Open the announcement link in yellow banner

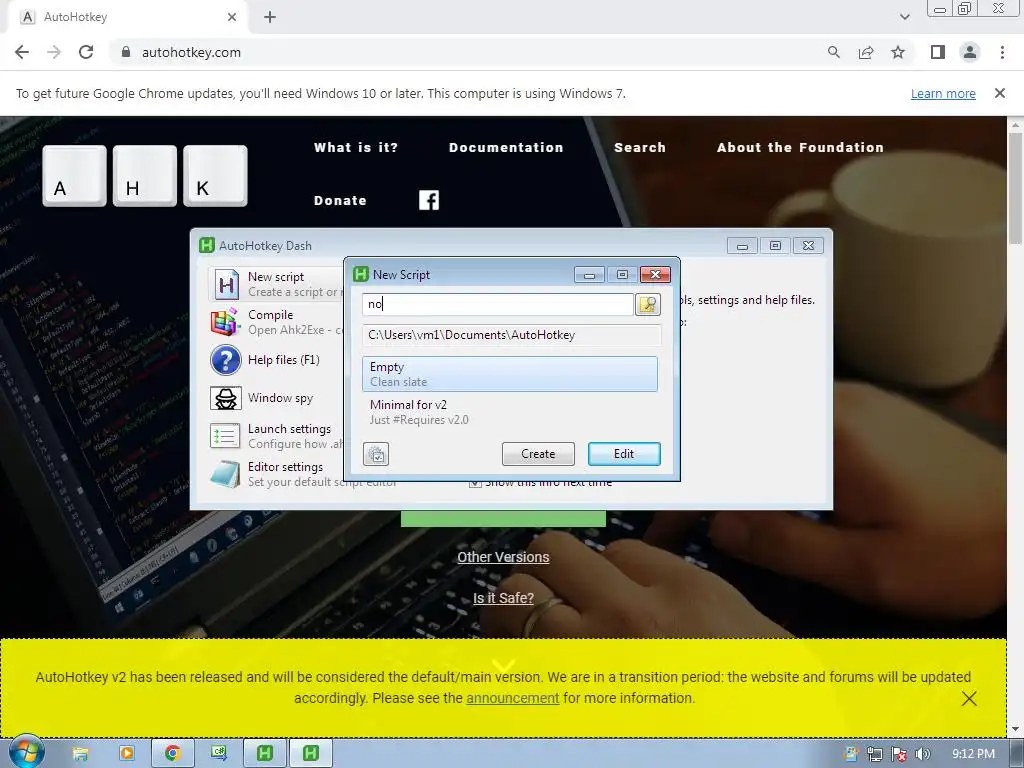(x=513, y=698)
